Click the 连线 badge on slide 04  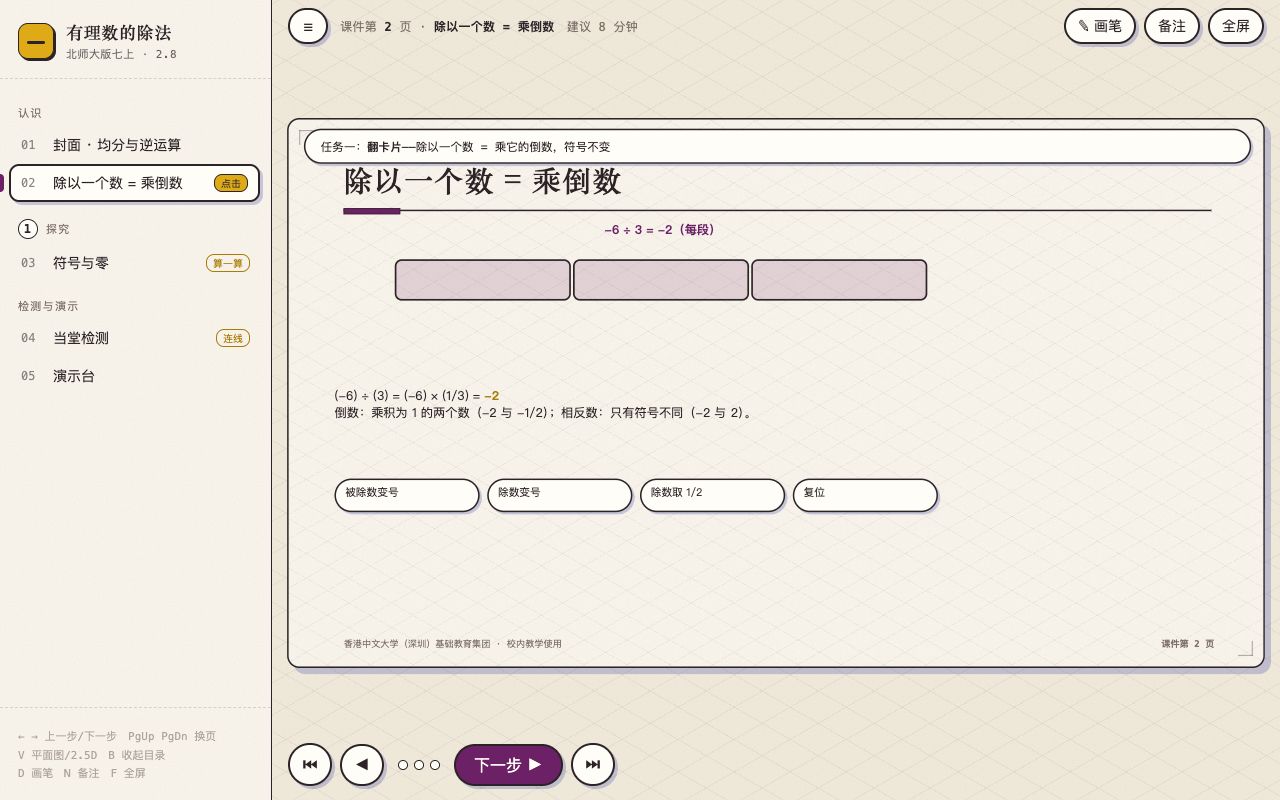[233, 338]
